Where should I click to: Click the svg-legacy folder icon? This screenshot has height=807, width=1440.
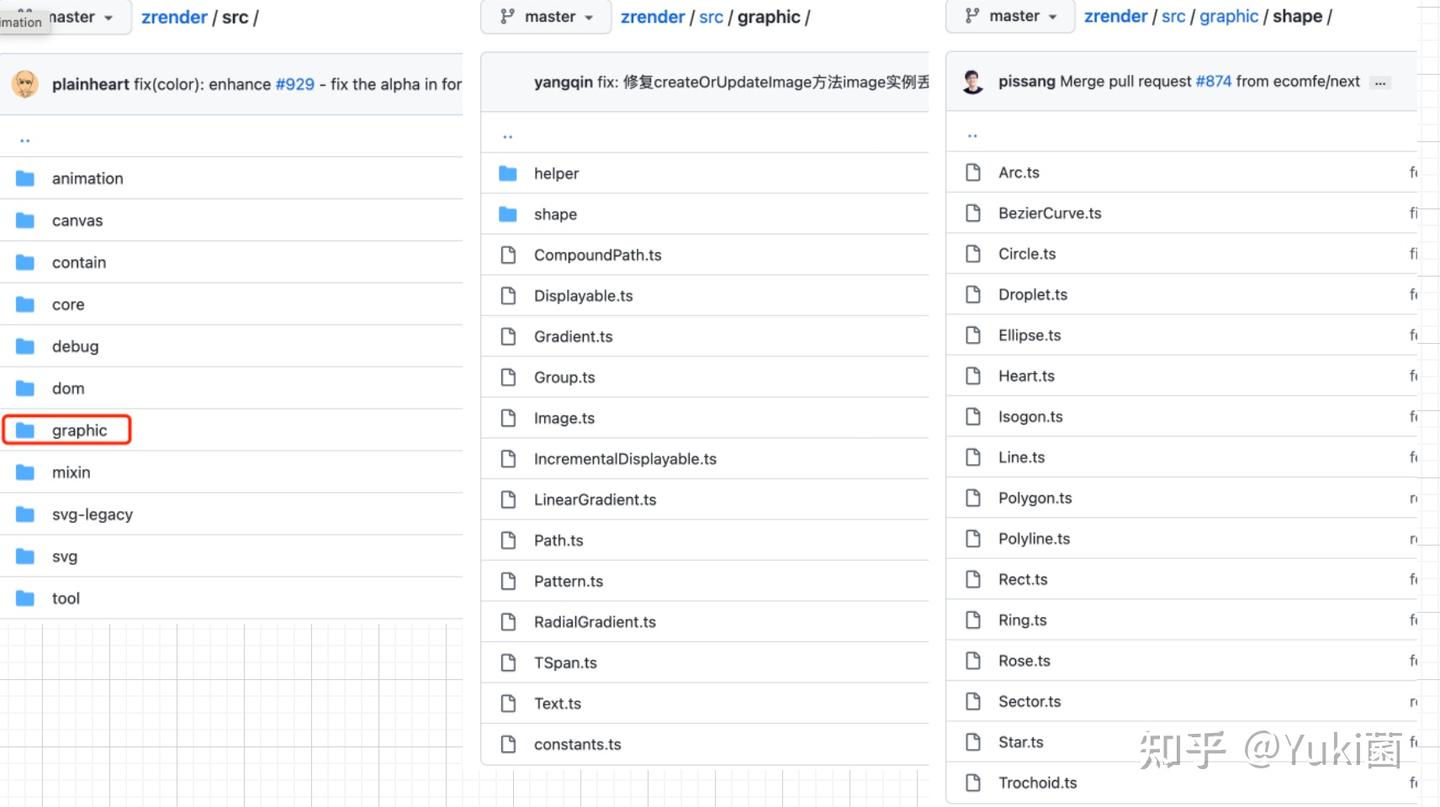[x=25, y=515]
